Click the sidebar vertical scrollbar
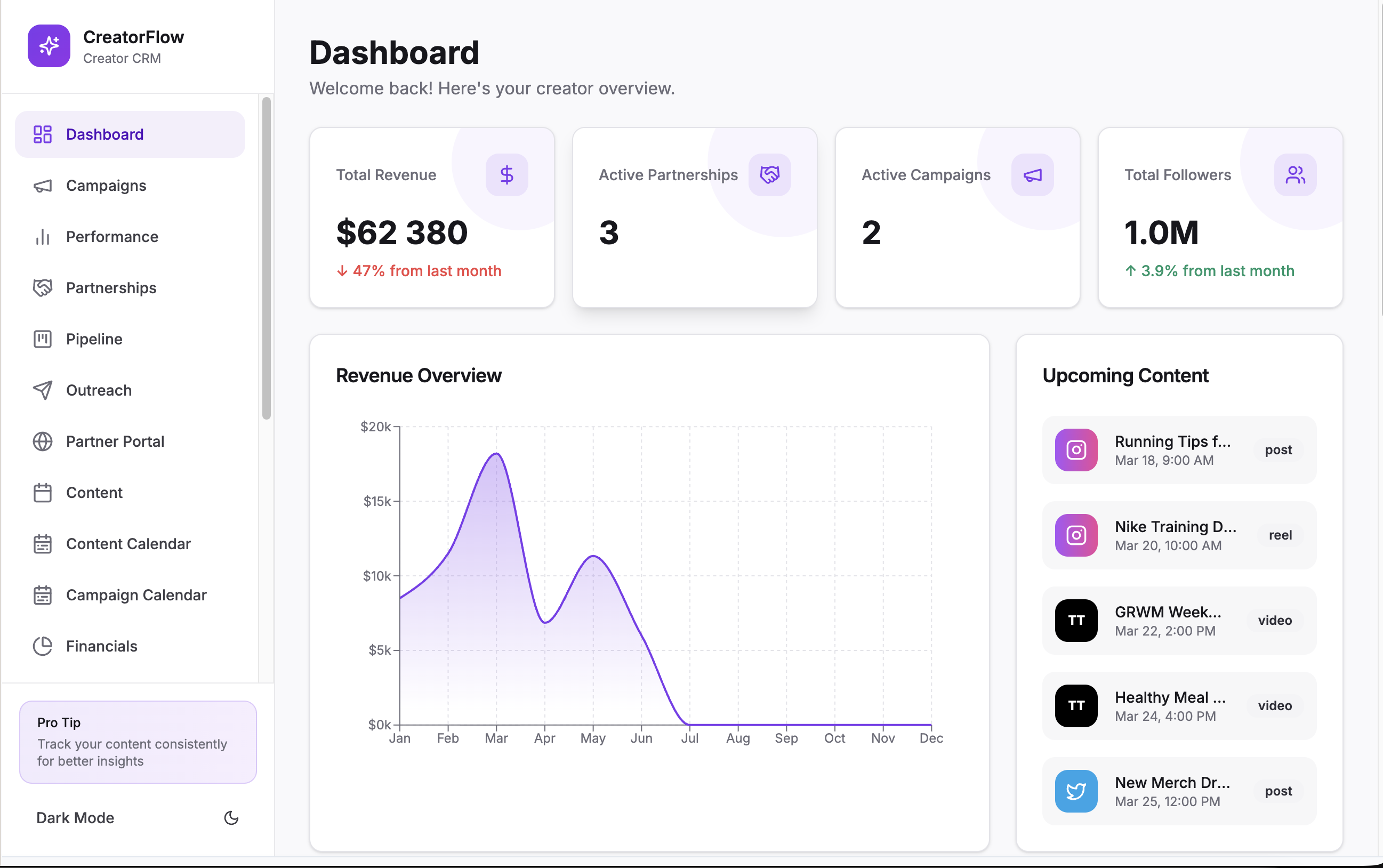This screenshot has width=1383, height=868. click(267, 259)
